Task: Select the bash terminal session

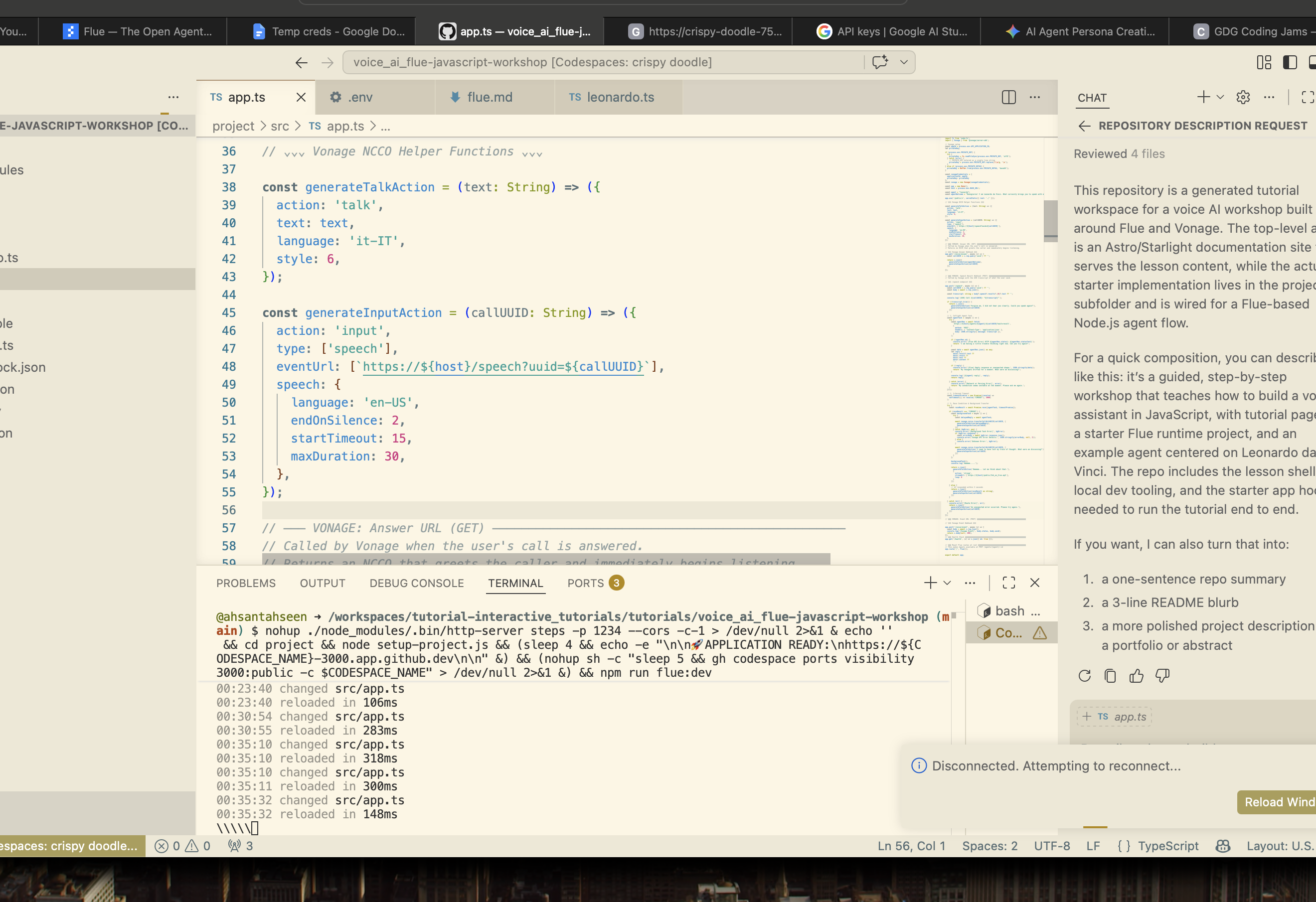Action: click(1011, 611)
